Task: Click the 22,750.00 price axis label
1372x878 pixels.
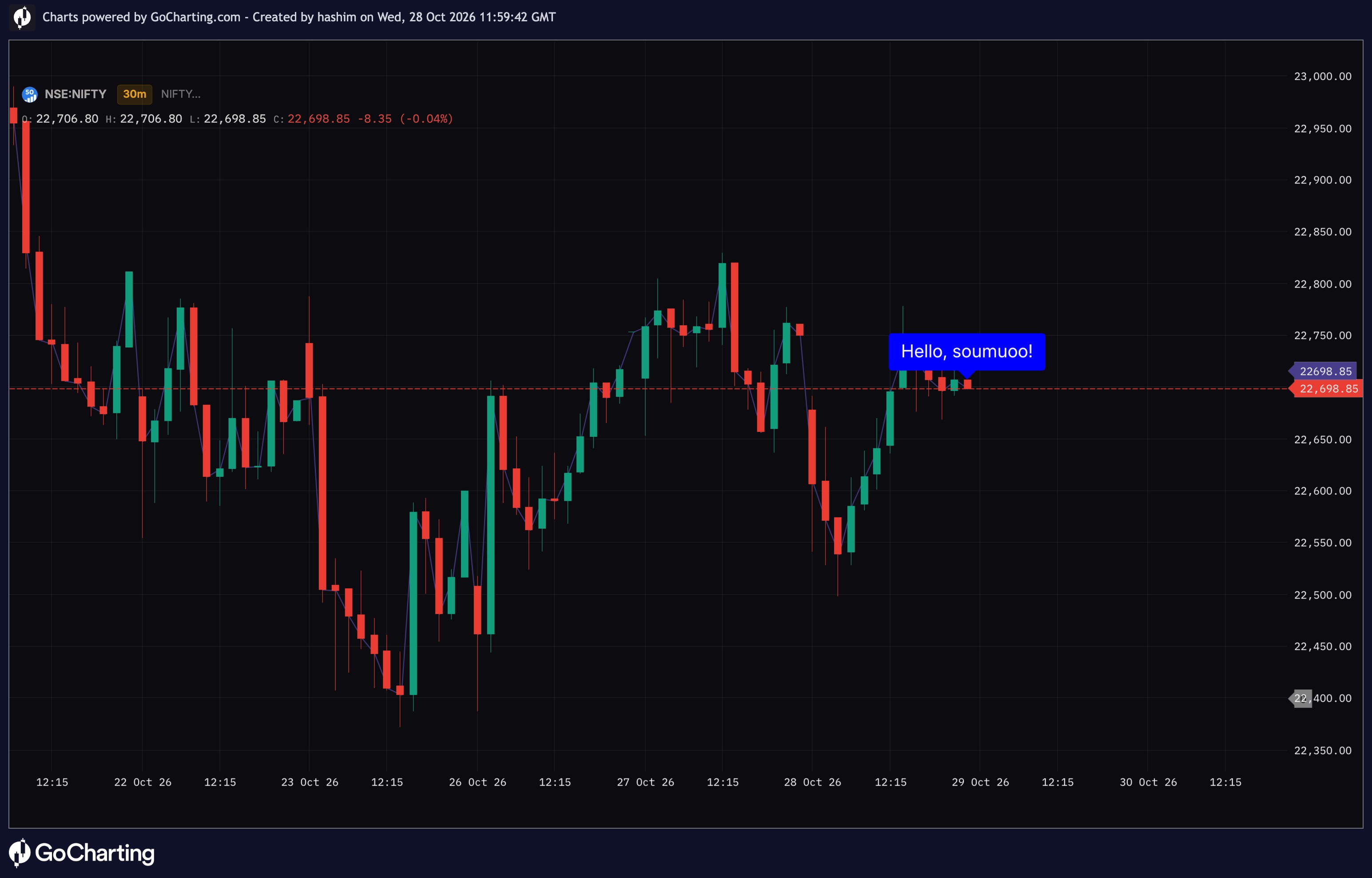Action: pos(1322,335)
